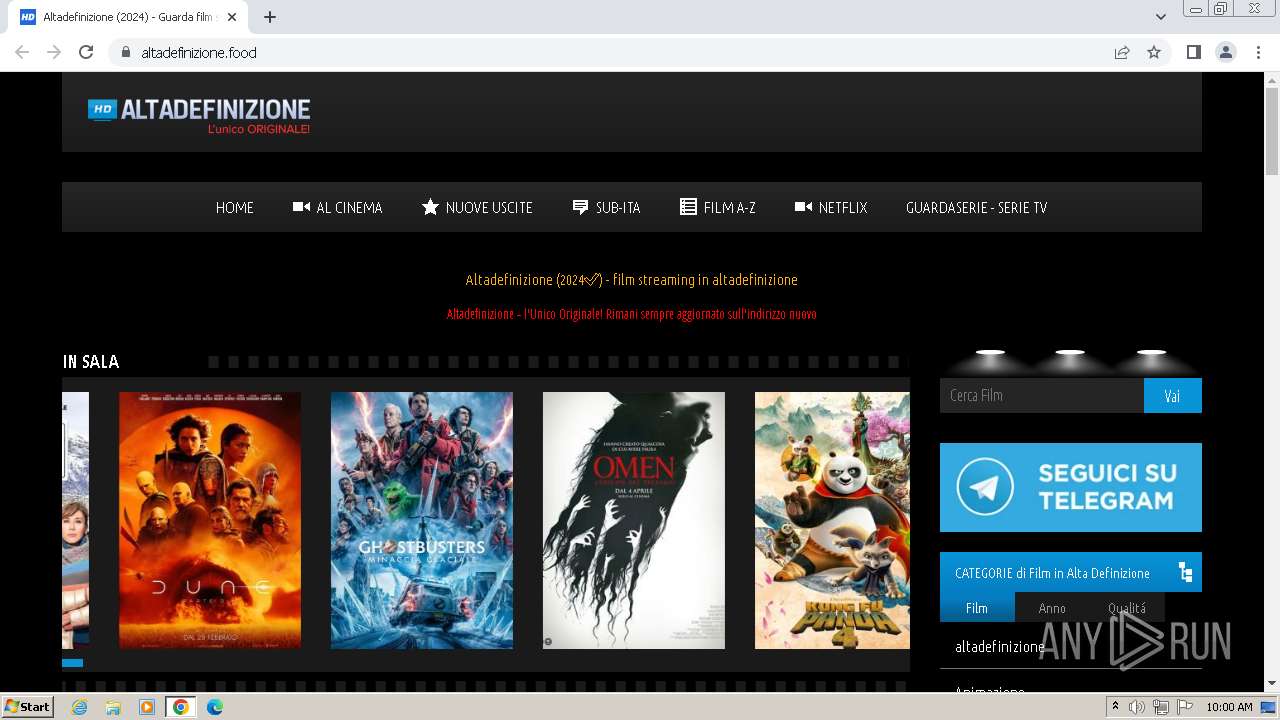Open HOME in site navigation
The height and width of the screenshot is (720, 1280).
235,208
